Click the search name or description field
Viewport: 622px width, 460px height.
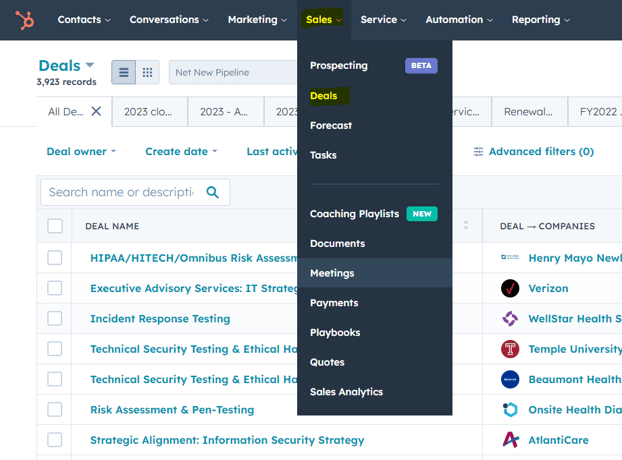click(120, 192)
